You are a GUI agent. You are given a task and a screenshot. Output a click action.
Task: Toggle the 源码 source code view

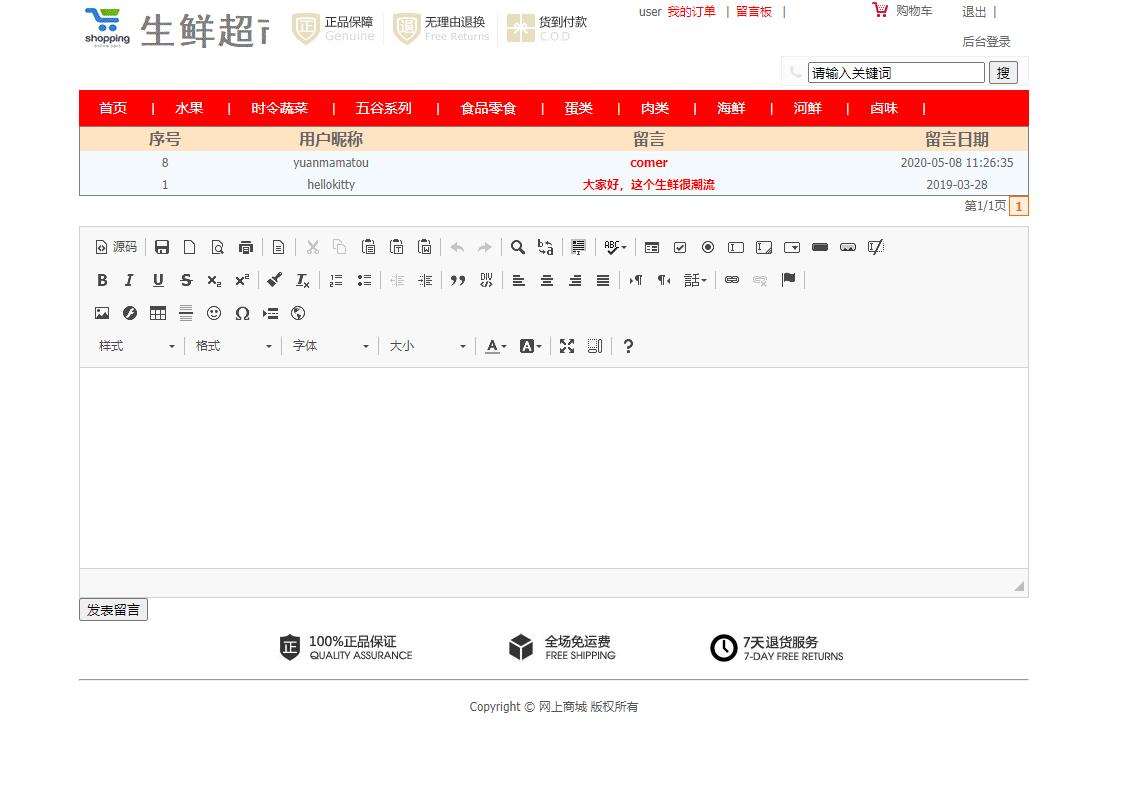117,247
